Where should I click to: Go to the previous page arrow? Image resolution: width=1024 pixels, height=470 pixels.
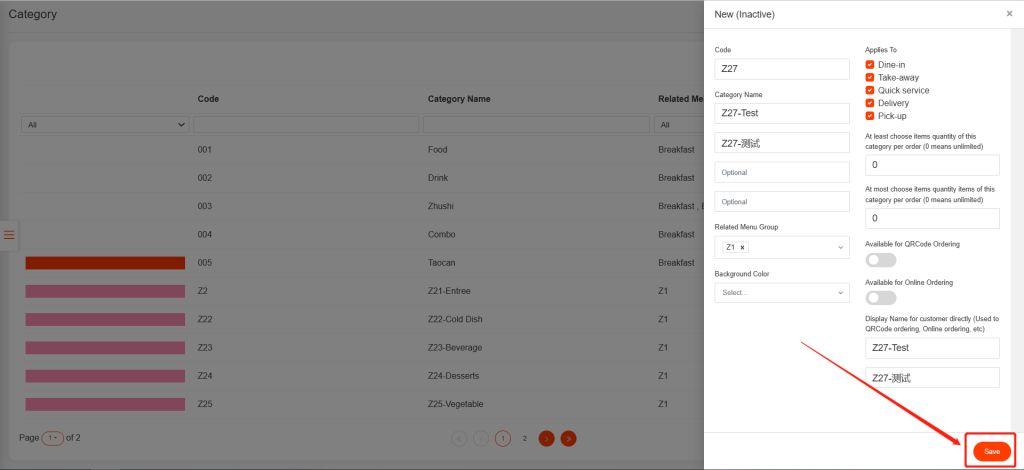click(481, 438)
